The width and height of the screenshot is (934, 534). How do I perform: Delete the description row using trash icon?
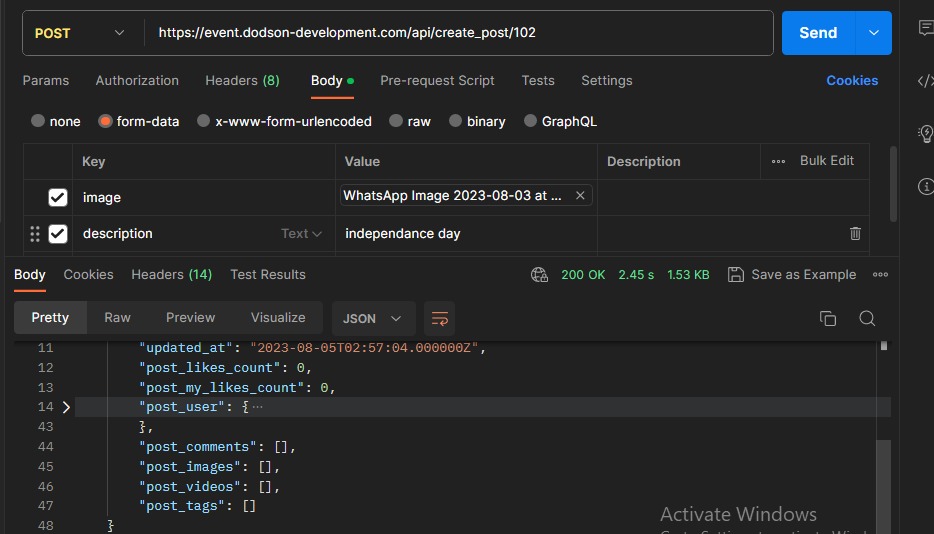[x=855, y=233]
